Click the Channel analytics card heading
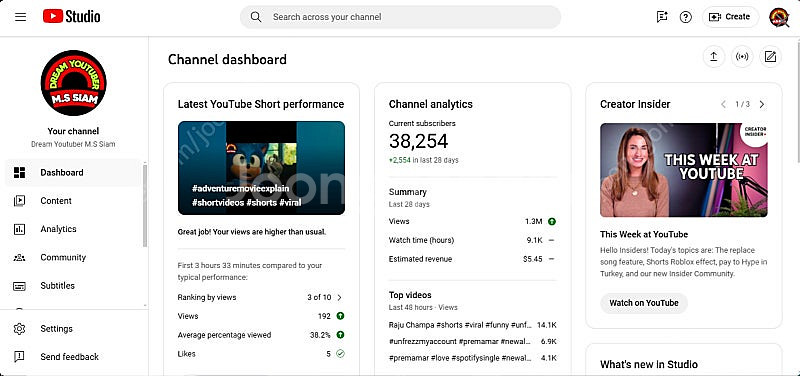The height and width of the screenshot is (376, 800). pyautogui.click(x=431, y=104)
